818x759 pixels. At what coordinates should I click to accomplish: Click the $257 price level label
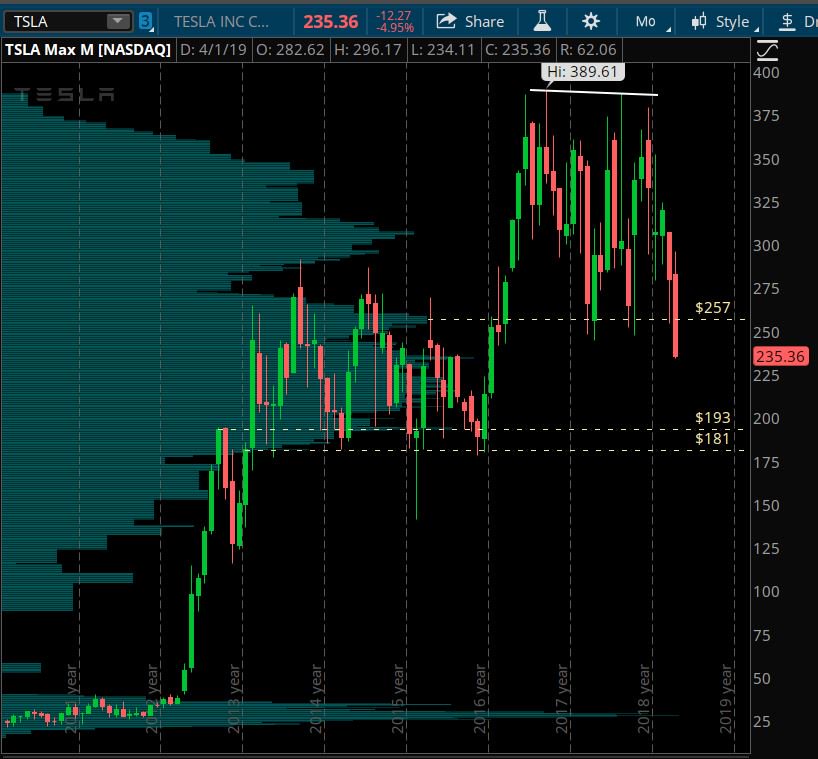tap(713, 308)
